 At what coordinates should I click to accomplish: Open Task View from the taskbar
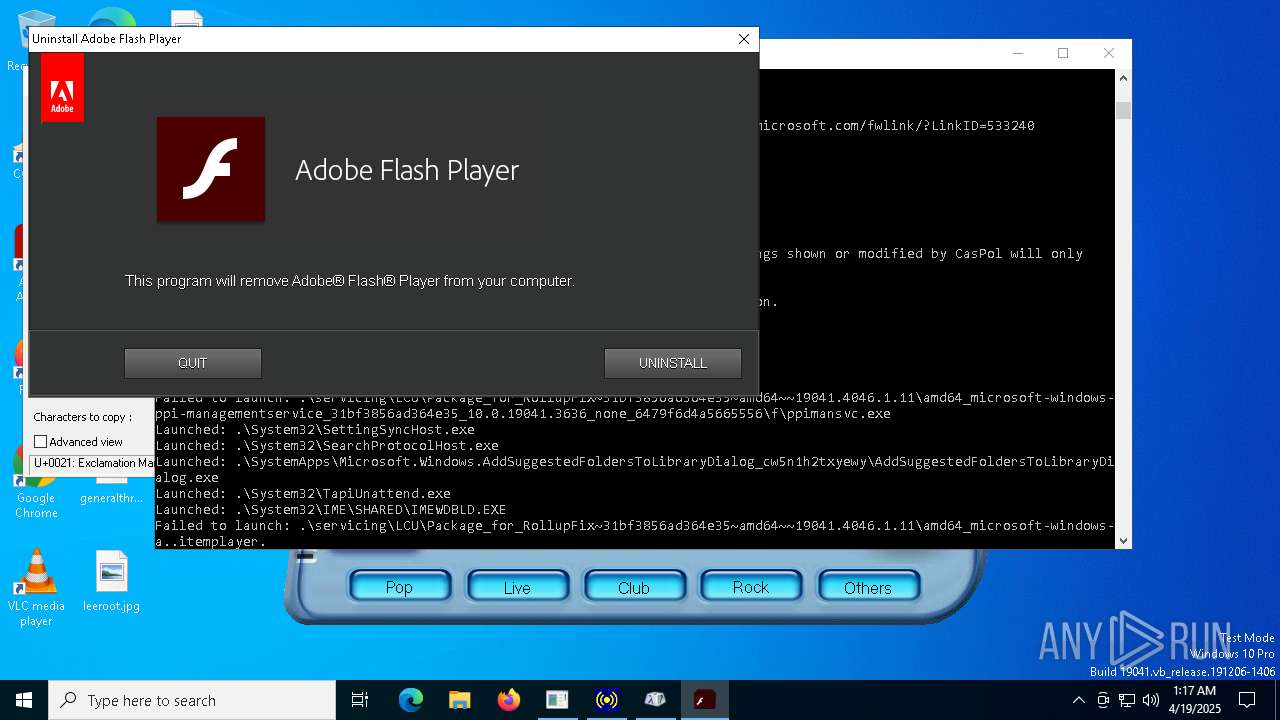coord(360,700)
